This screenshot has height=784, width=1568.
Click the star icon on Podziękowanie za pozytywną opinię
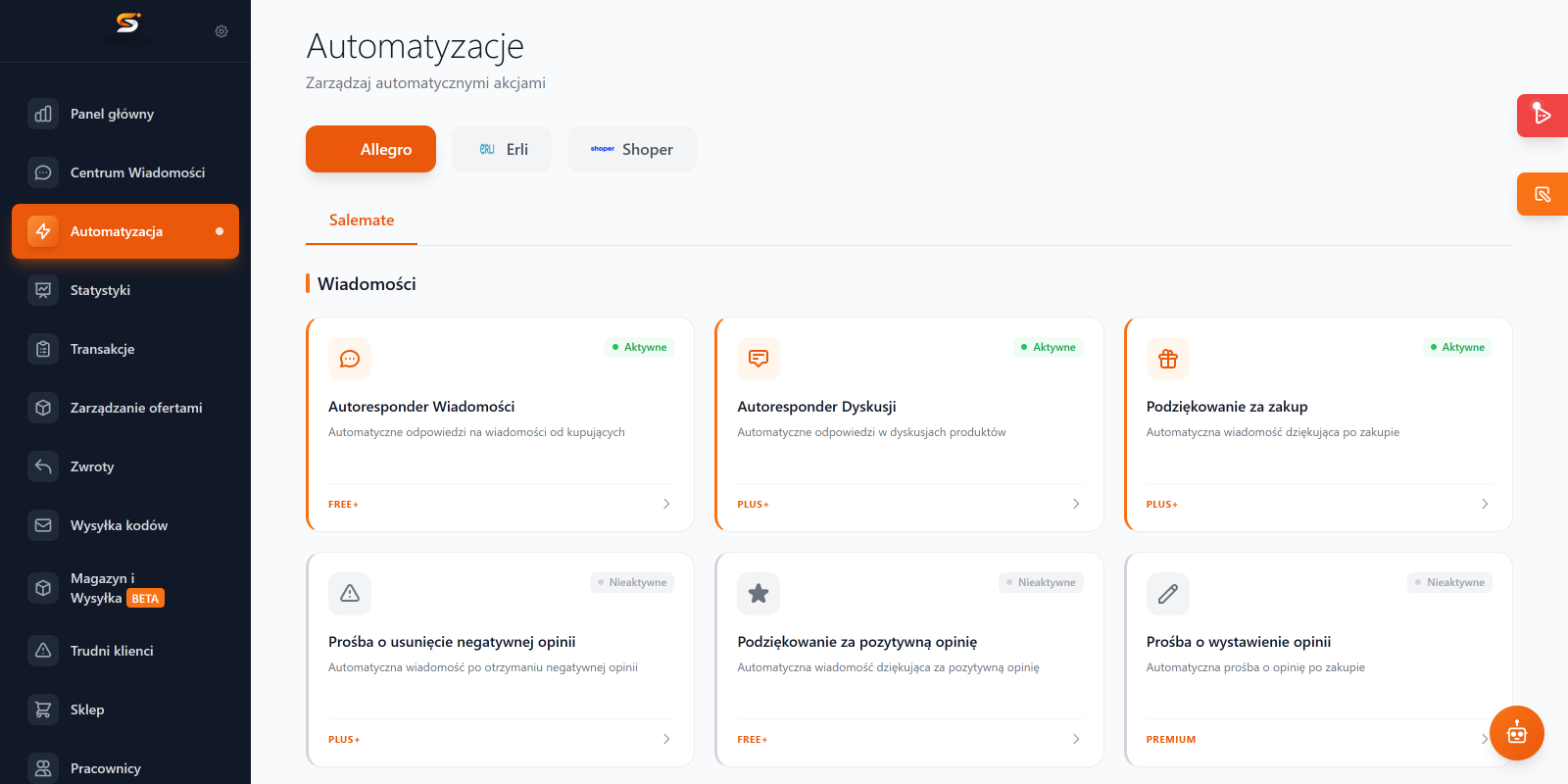pos(759,594)
